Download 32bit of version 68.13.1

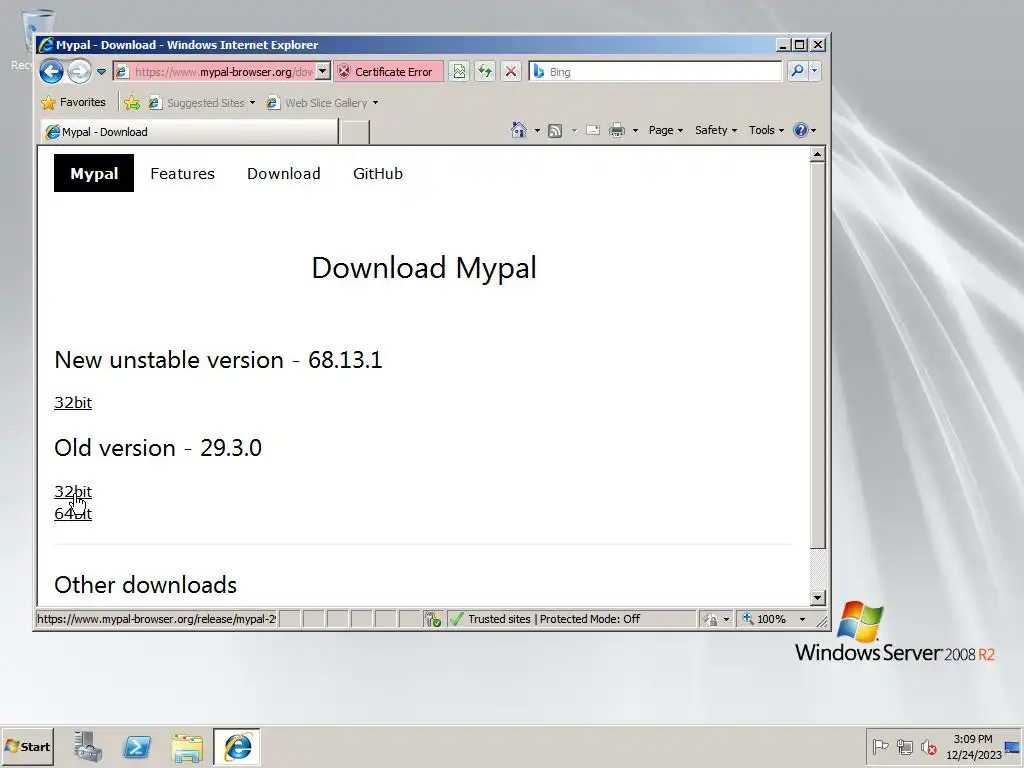[x=73, y=402]
